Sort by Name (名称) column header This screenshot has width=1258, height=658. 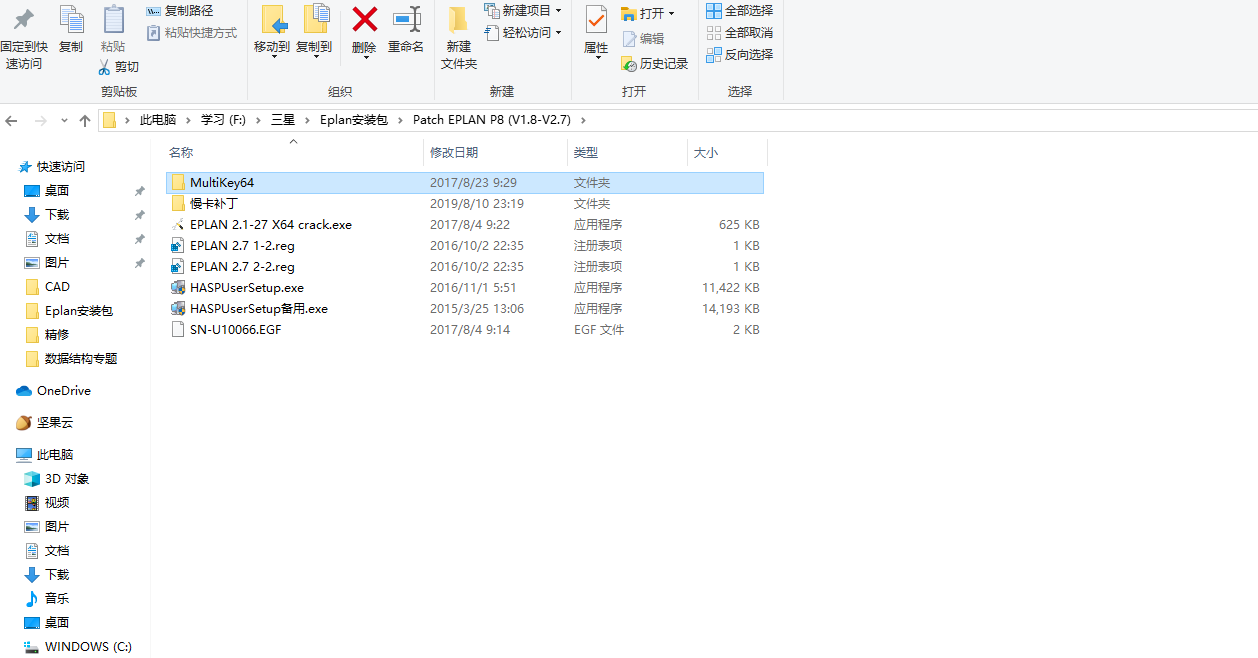point(181,153)
